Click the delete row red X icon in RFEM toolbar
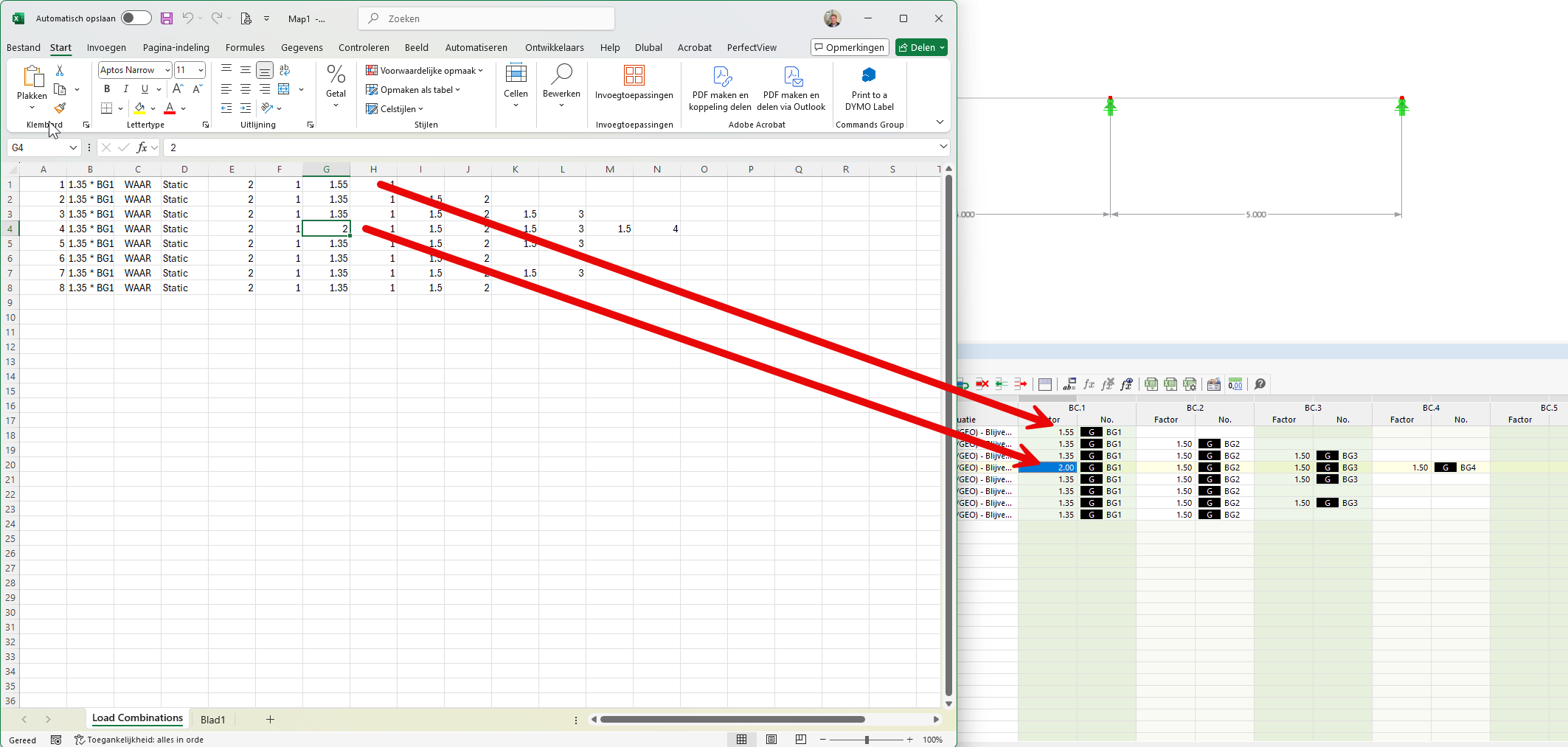The width and height of the screenshot is (1568, 747). tap(982, 384)
